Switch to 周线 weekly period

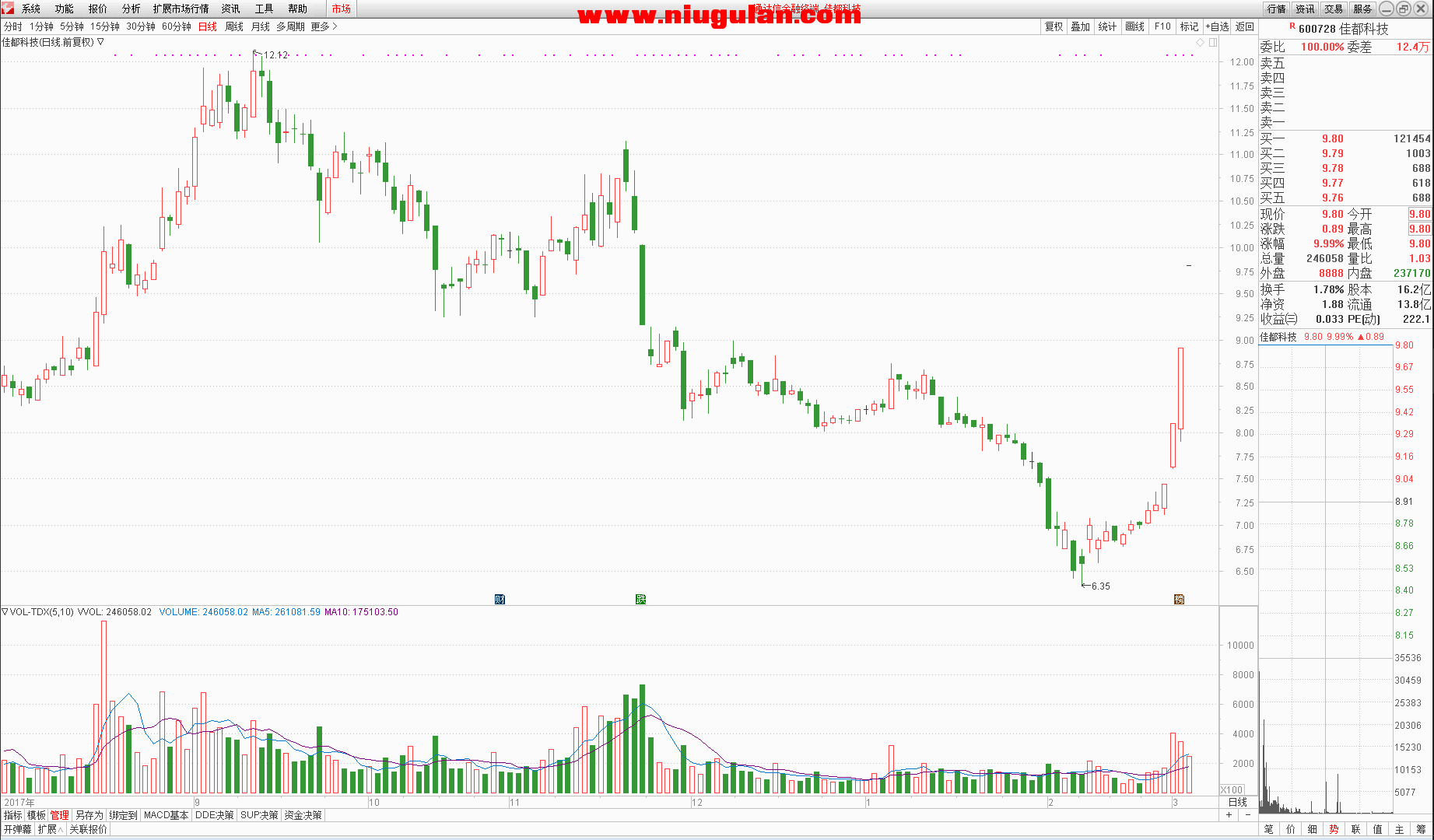point(234,26)
